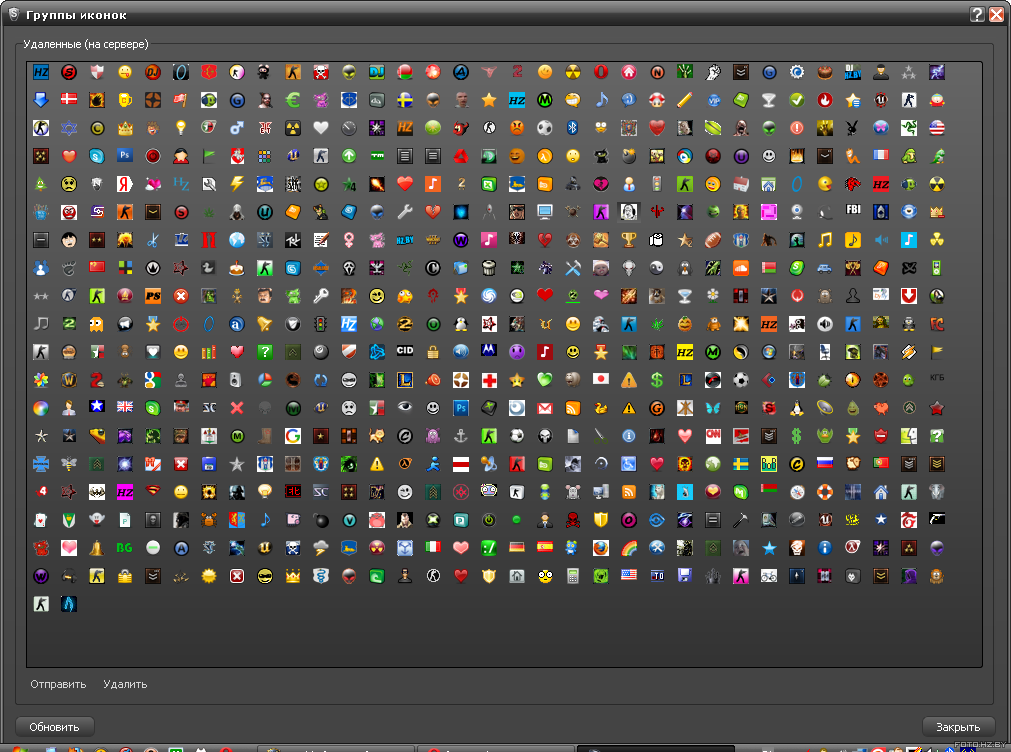Select the red Yandex Я icon

[124, 184]
